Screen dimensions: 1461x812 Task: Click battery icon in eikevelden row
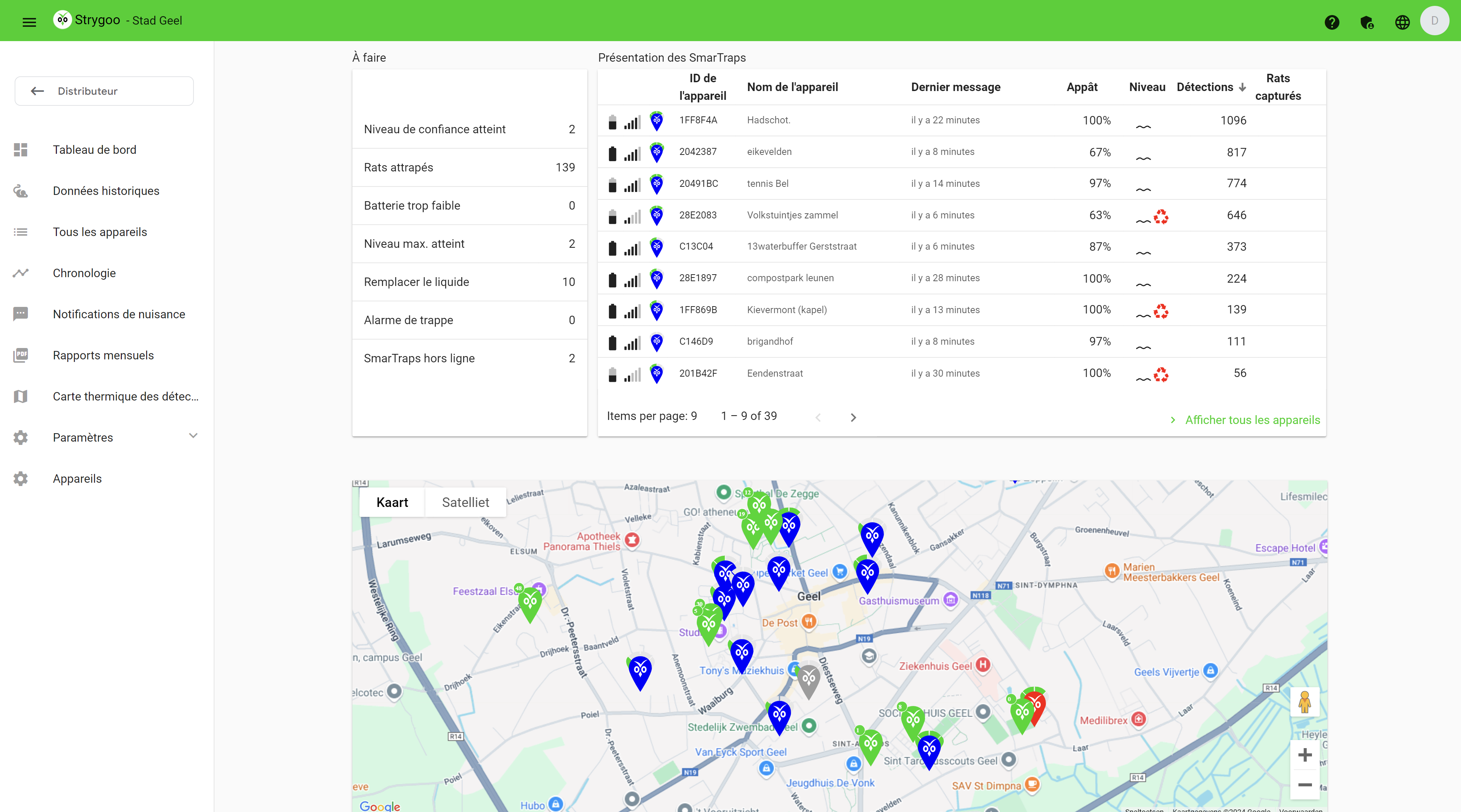pyautogui.click(x=612, y=153)
